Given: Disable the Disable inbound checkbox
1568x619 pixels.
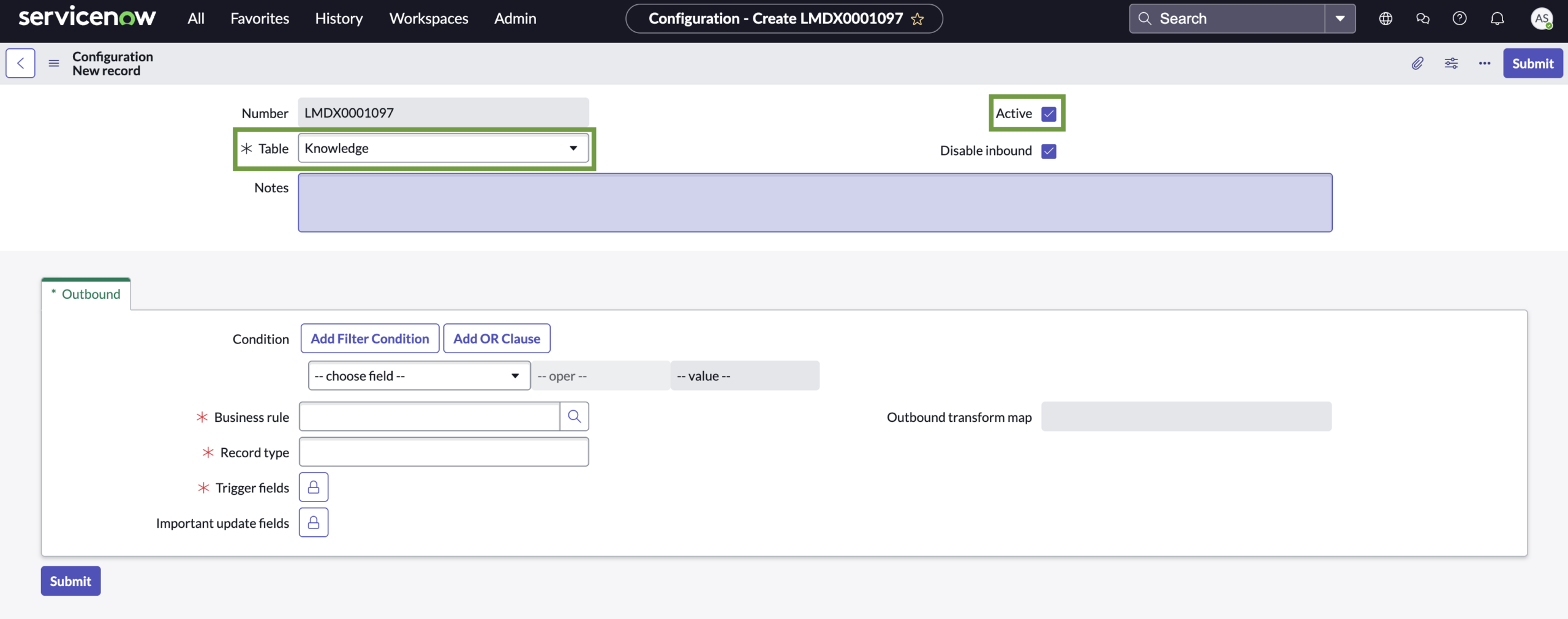Looking at the screenshot, I should pos(1049,151).
